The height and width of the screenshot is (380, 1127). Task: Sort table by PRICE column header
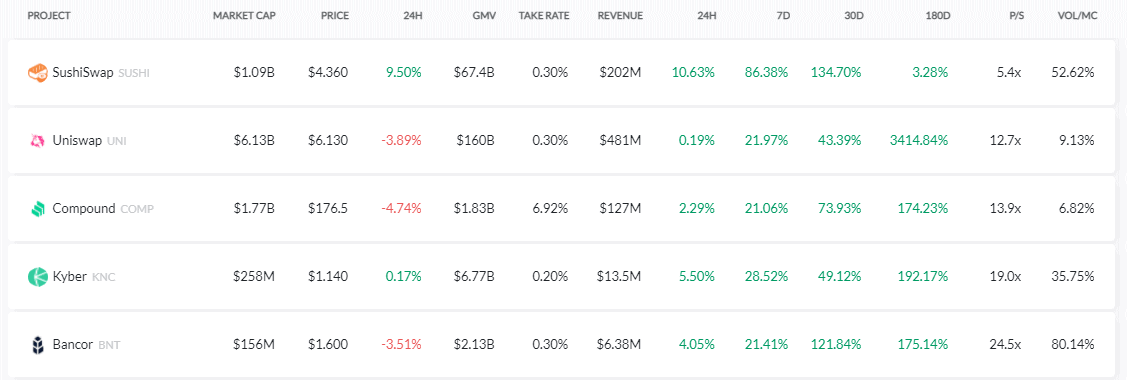pos(334,15)
